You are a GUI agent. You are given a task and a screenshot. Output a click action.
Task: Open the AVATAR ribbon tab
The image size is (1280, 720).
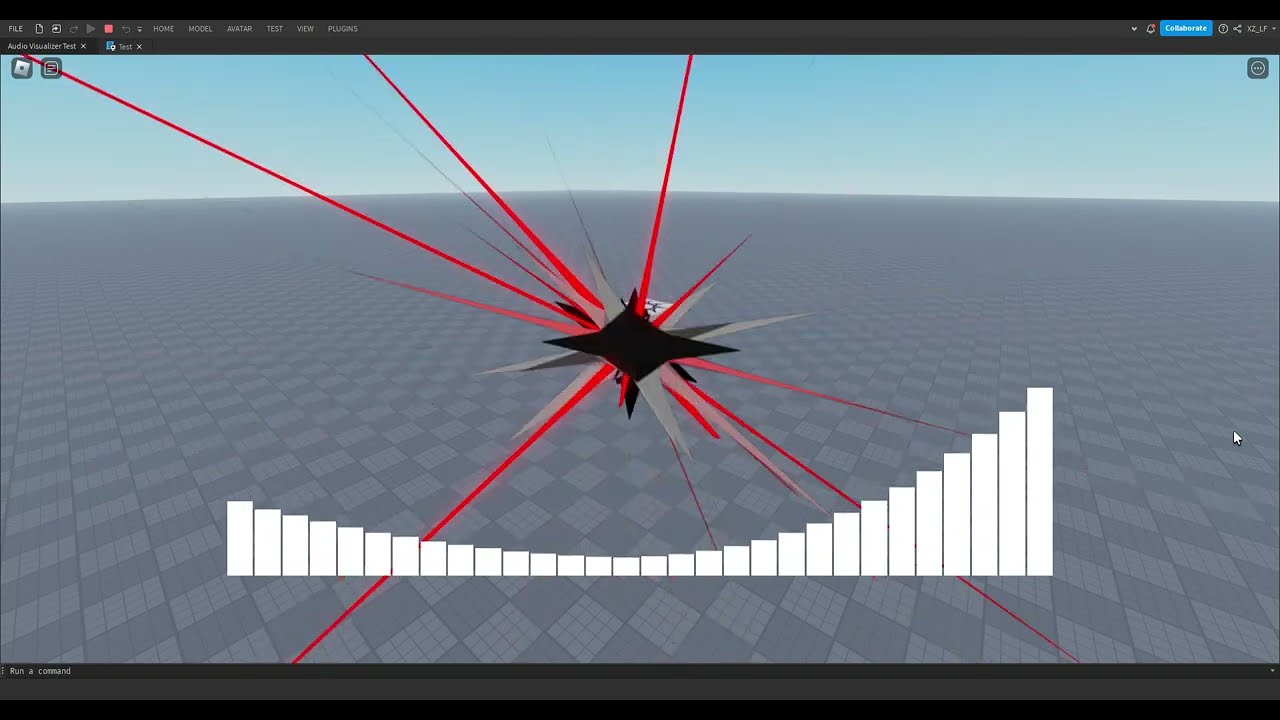tap(239, 29)
